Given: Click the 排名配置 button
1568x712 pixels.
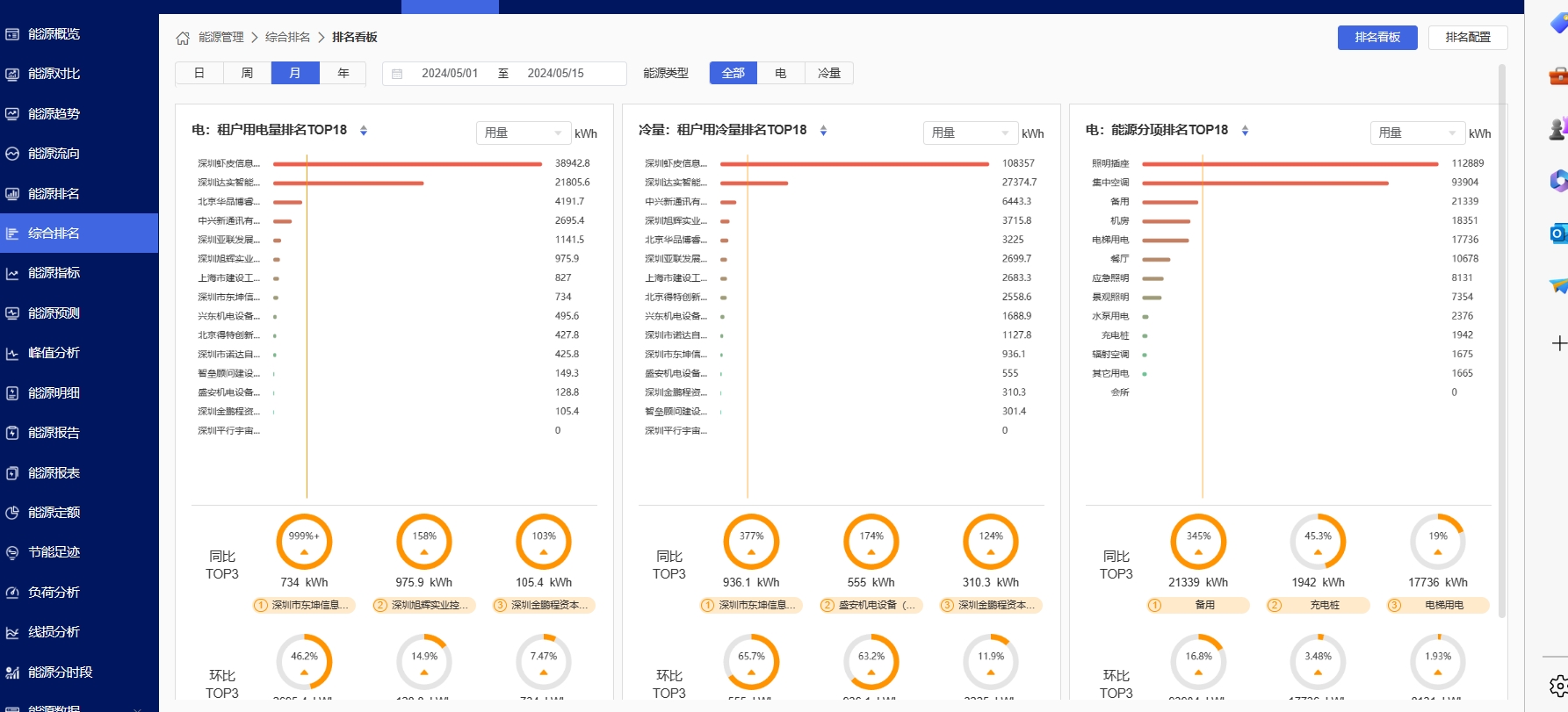Looking at the screenshot, I should [x=1468, y=37].
